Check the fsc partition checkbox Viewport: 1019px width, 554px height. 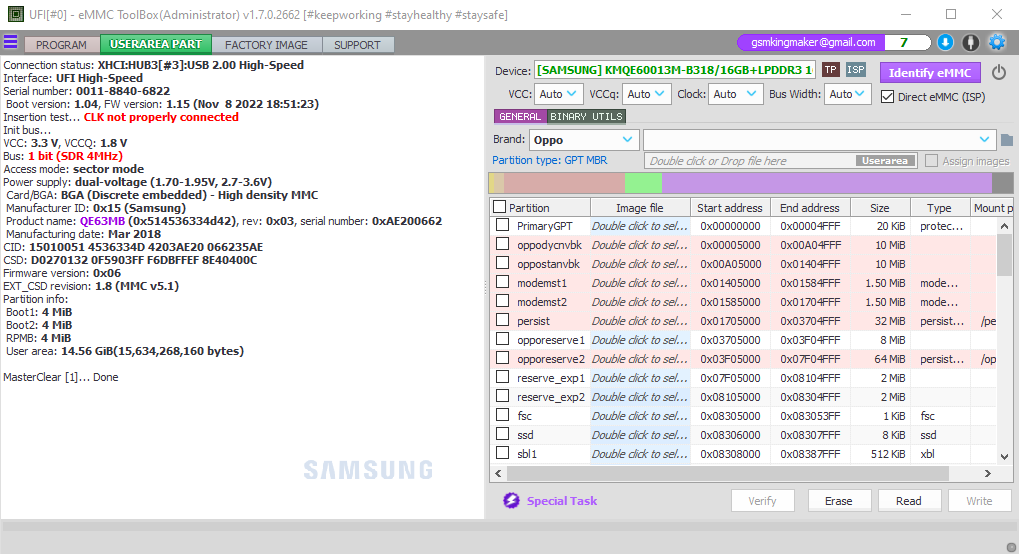click(502, 415)
